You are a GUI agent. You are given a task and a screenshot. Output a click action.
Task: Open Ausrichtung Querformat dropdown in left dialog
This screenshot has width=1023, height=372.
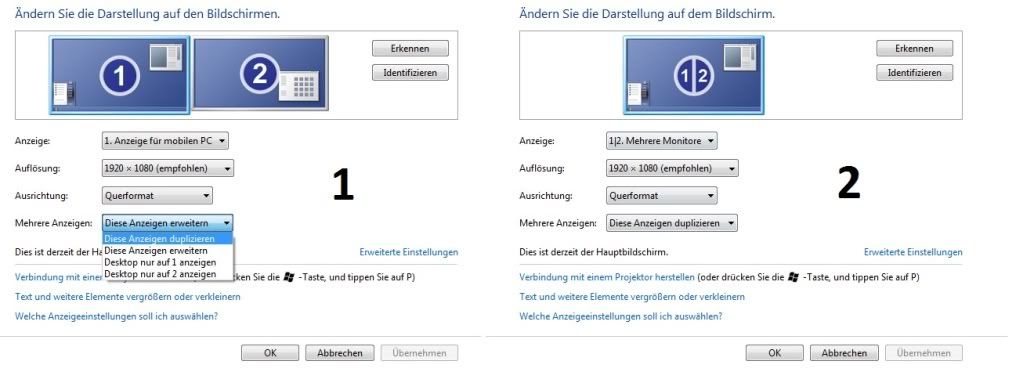point(157,195)
